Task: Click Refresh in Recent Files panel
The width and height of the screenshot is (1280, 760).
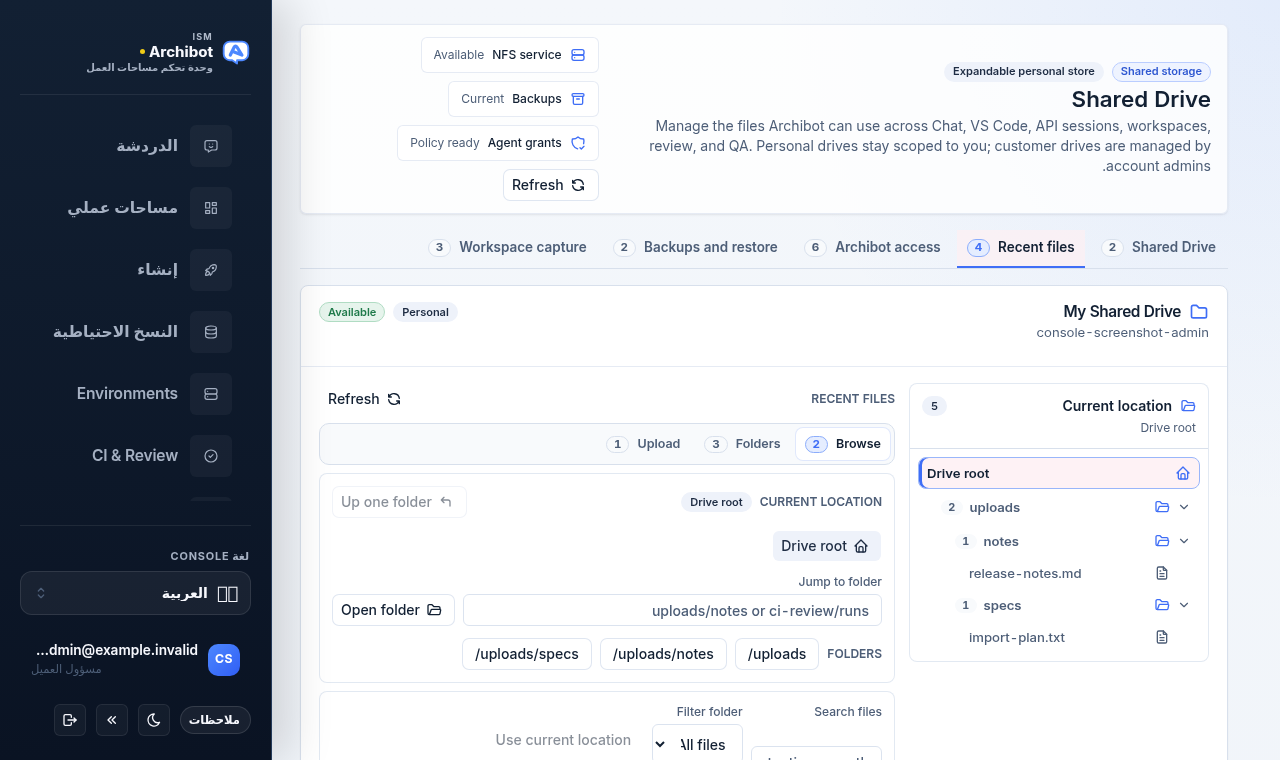Action: [365, 399]
